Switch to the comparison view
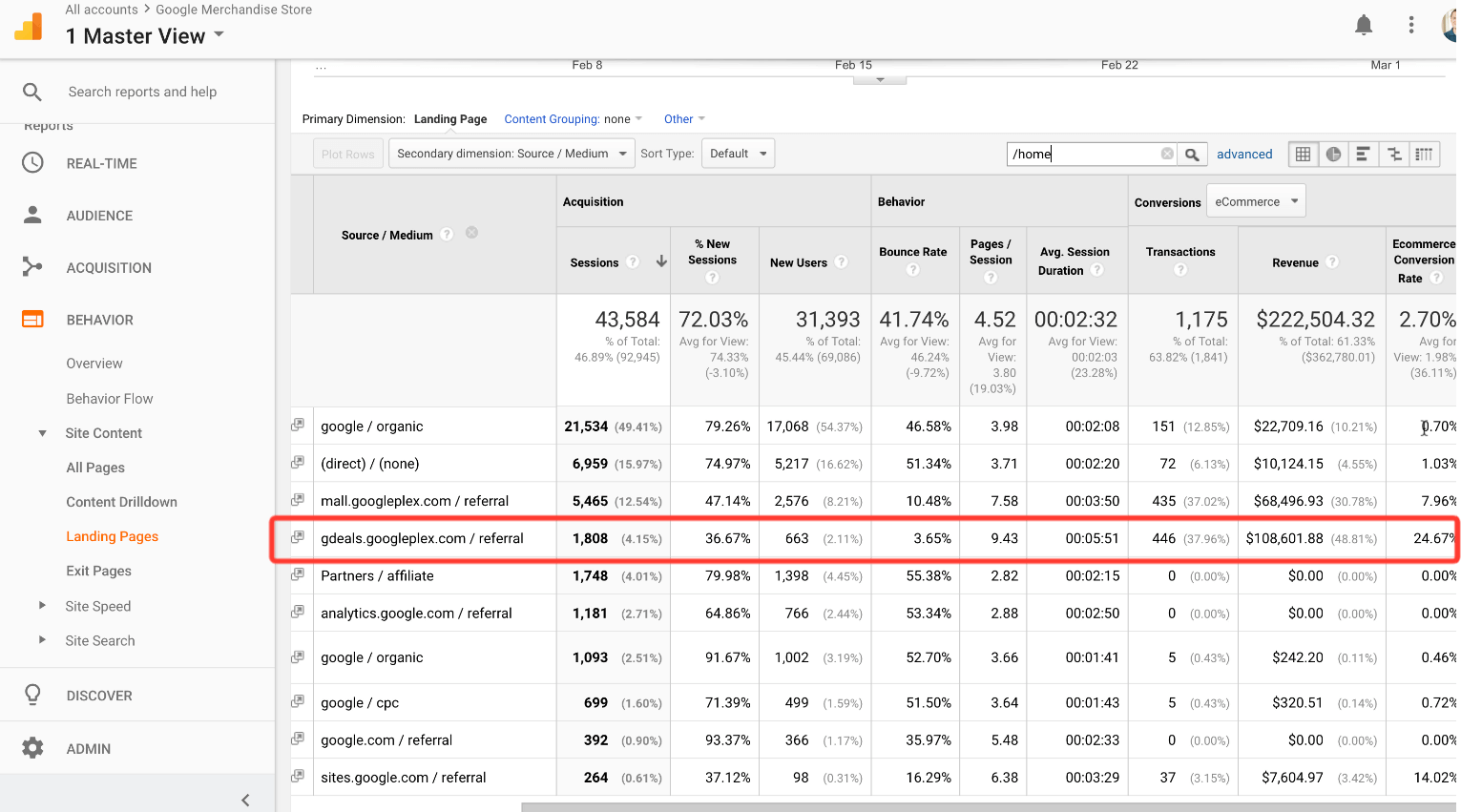The height and width of the screenshot is (812, 1461). (x=1393, y=154)
